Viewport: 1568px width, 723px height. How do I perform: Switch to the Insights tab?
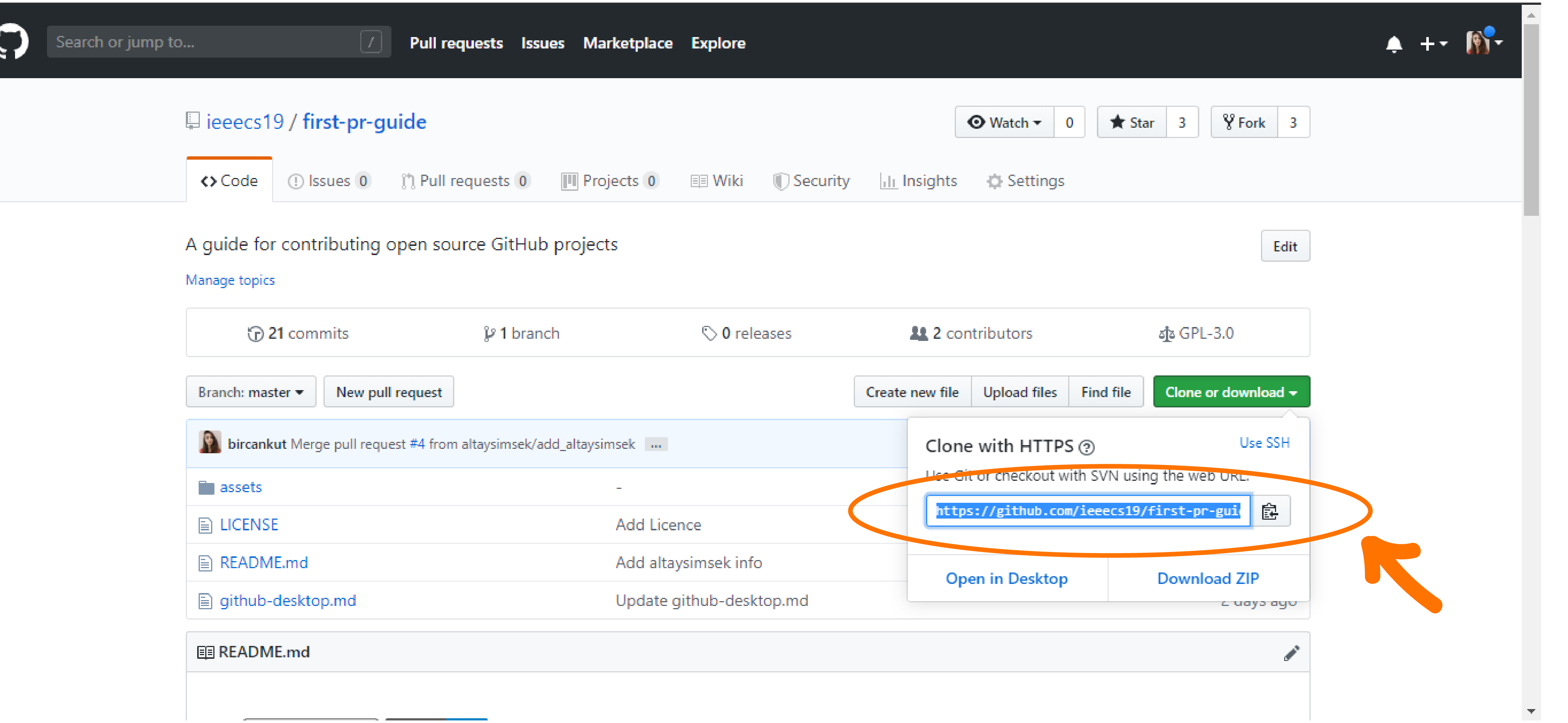click(x=918, y=181)
